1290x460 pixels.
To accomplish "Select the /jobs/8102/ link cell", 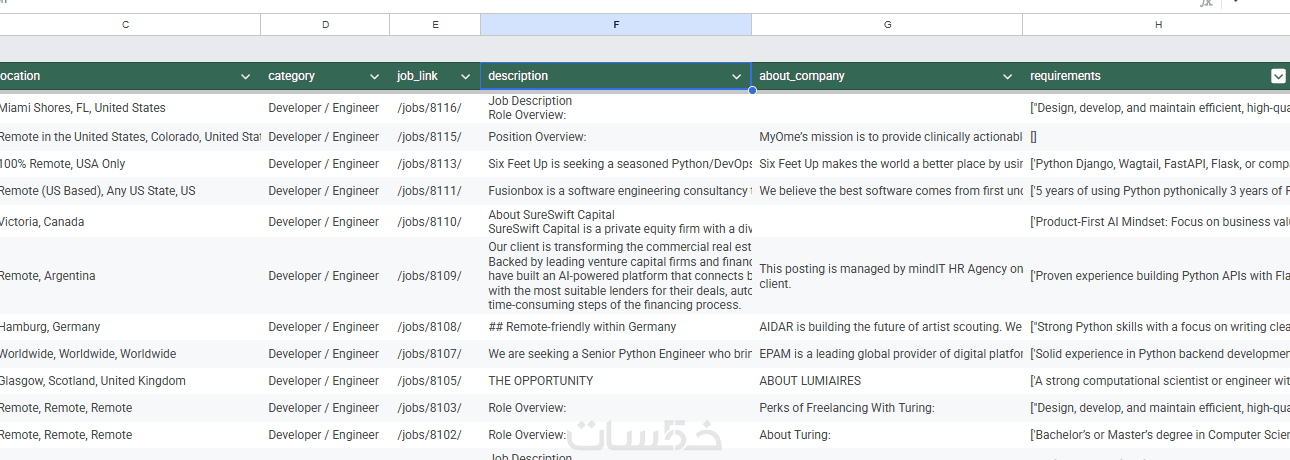I will (435, 435).
